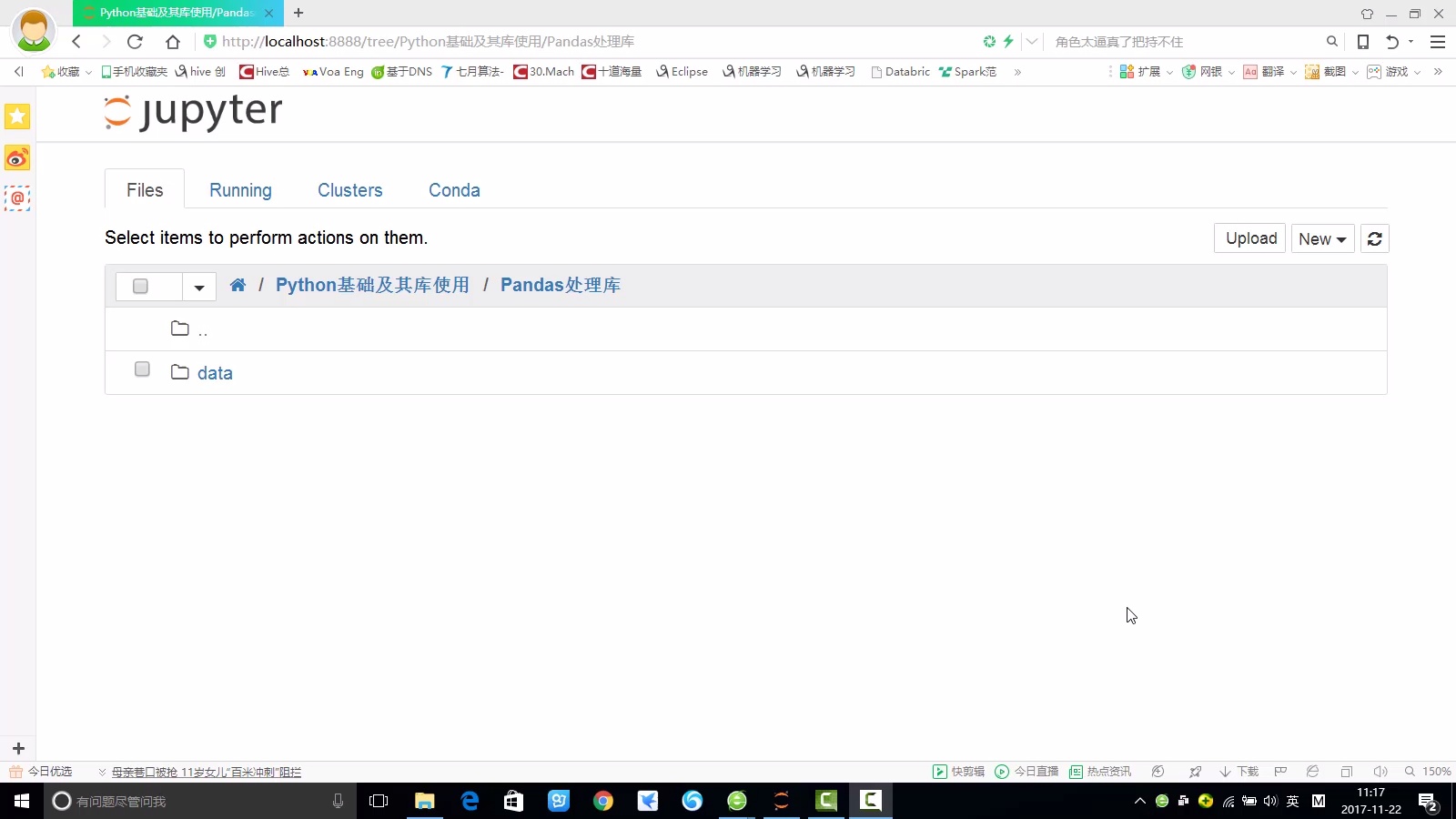Open the Conda tab

454,190
